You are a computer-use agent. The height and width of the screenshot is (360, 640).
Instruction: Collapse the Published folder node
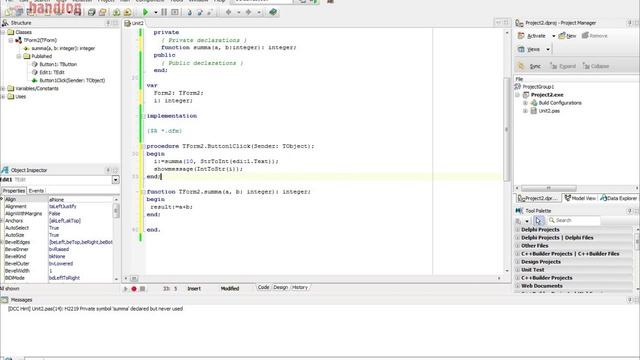pos(19,56)
